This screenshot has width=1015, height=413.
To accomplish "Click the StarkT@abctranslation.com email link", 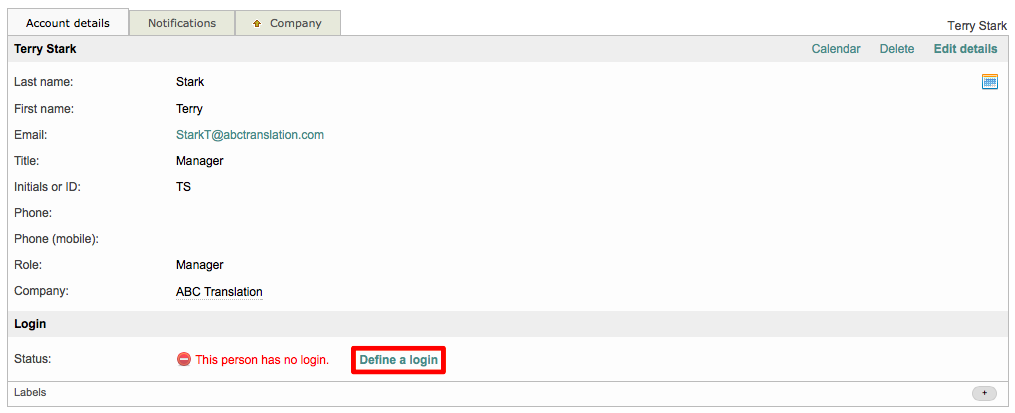I will point(249,135).
